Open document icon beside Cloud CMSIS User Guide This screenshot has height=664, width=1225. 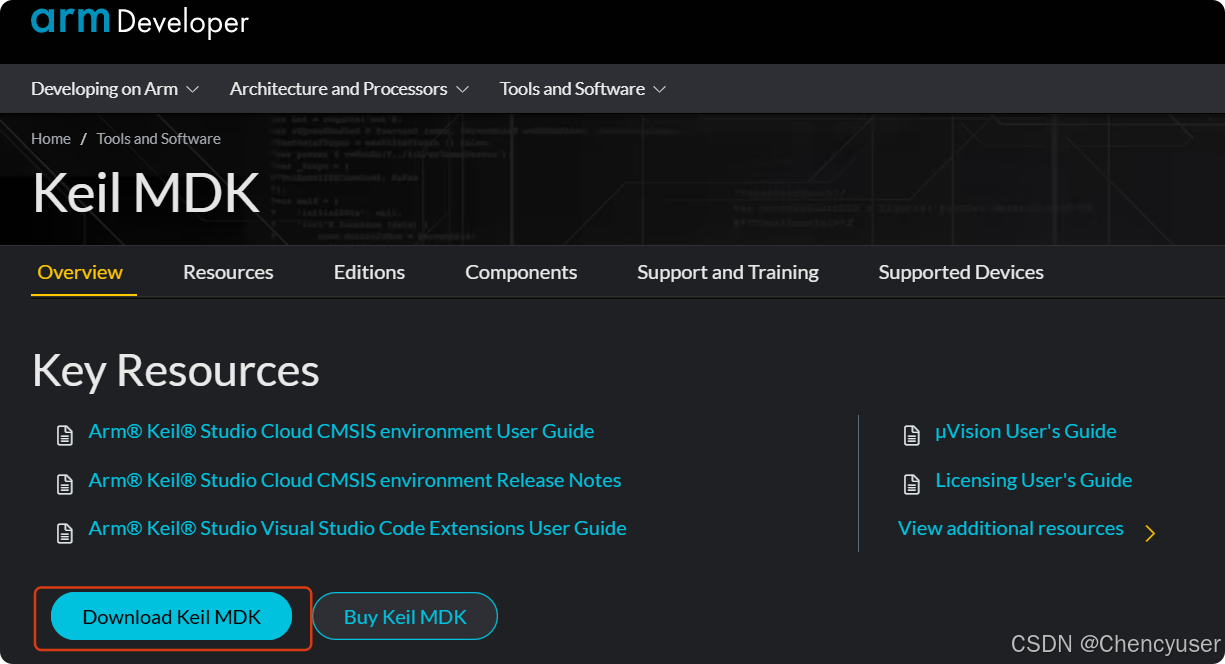coord(65,435)
